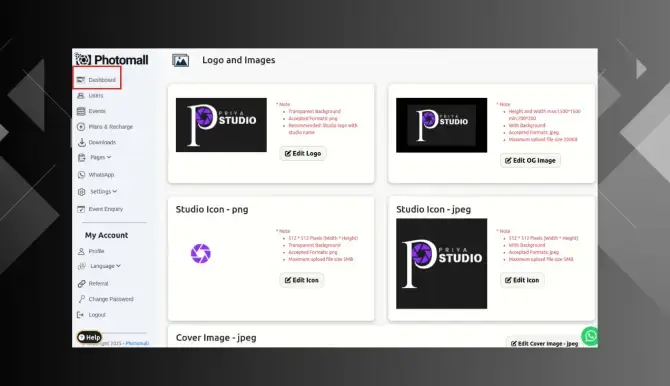The height and width of the screenshot is (386, 670).
Task: Click the Dashboard sidebar icon
Action: (81, 80)
